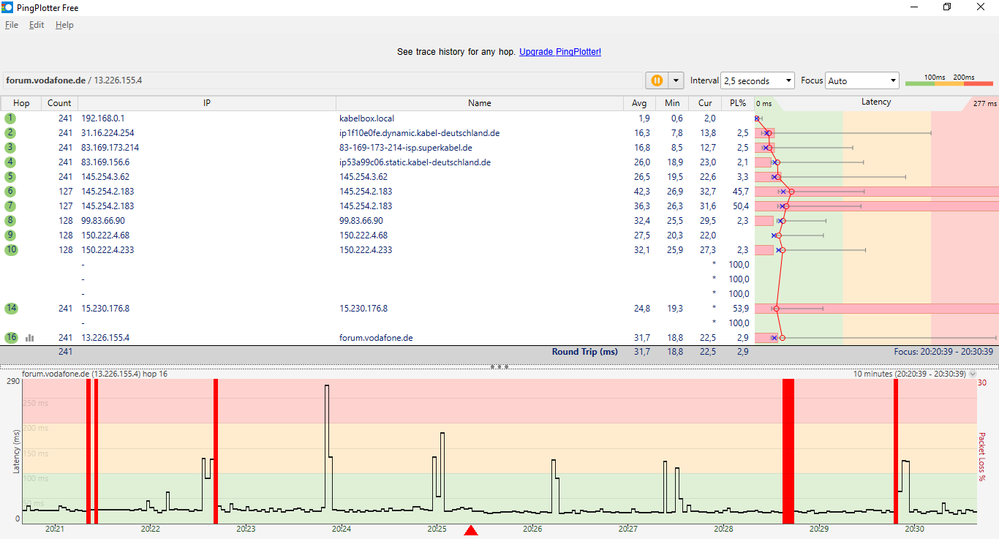Select IP 15.230.176.8 in the IP column

pyautogui.click(x=105, y=308)
